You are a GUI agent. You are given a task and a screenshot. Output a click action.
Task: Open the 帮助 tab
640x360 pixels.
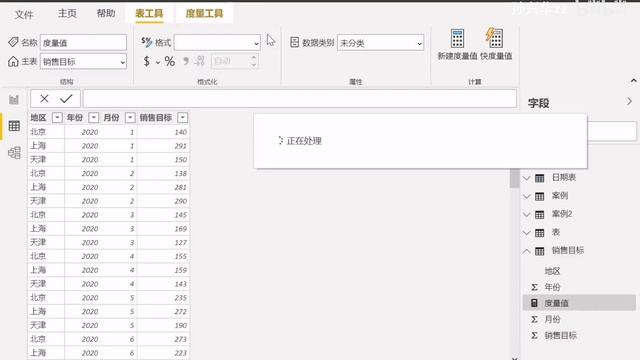(106, 13)
